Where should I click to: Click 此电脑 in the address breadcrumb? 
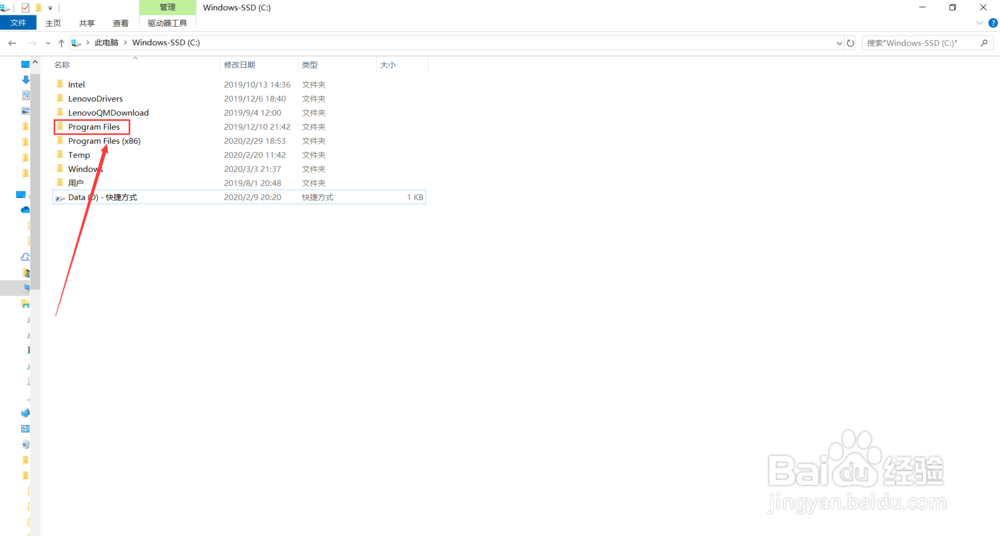coord(107,43)
